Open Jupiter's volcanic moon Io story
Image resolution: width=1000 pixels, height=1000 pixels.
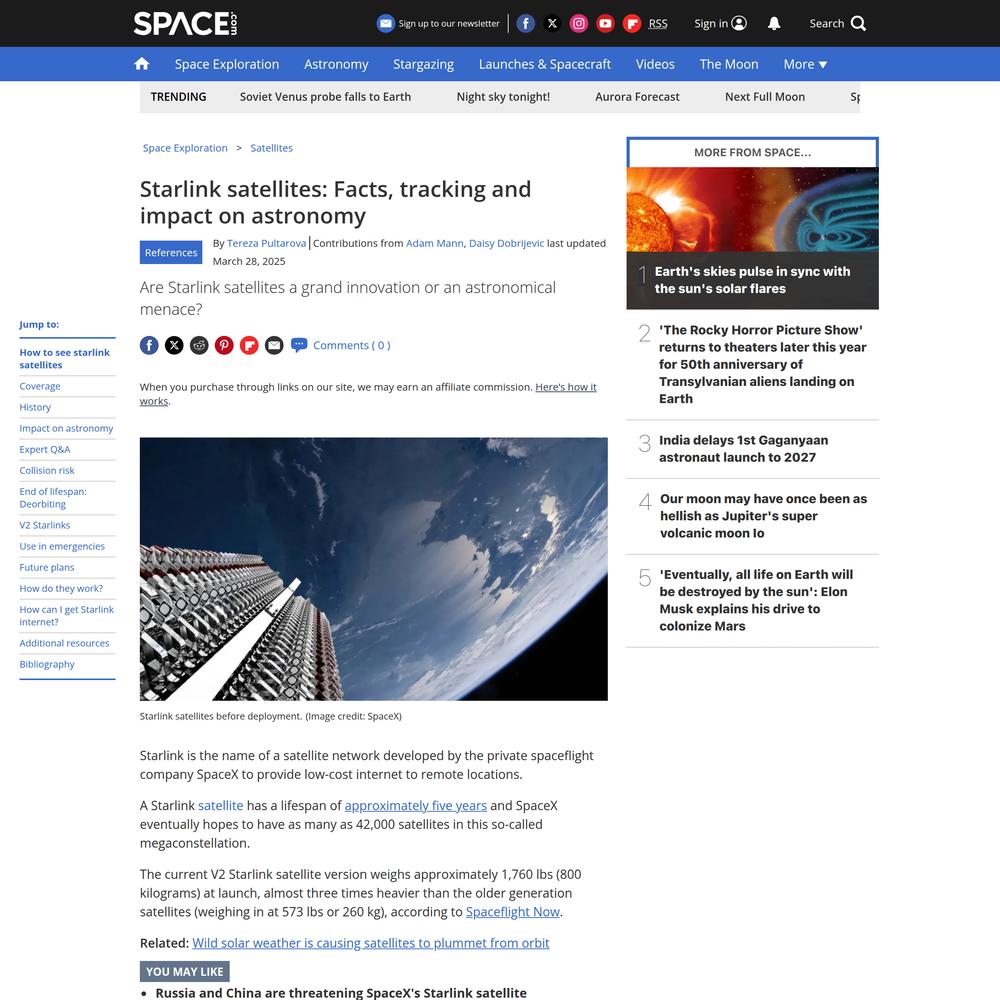tap(763, 516)
